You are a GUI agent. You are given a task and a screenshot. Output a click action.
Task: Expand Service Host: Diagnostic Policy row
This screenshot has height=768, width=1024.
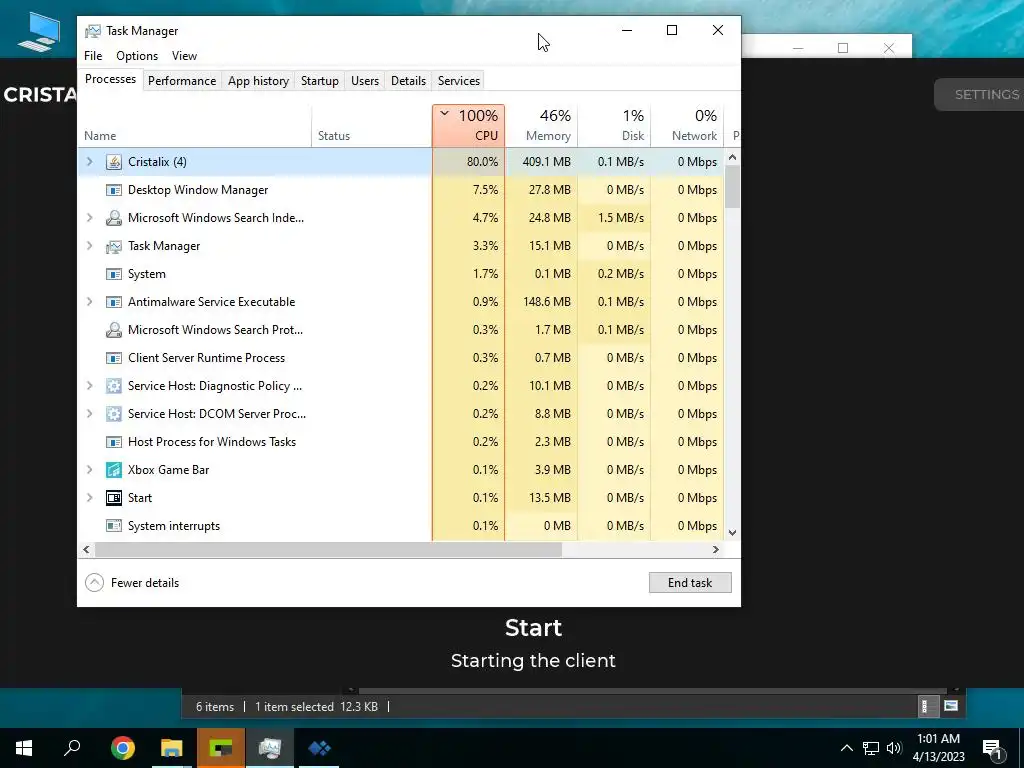(90, 386)
